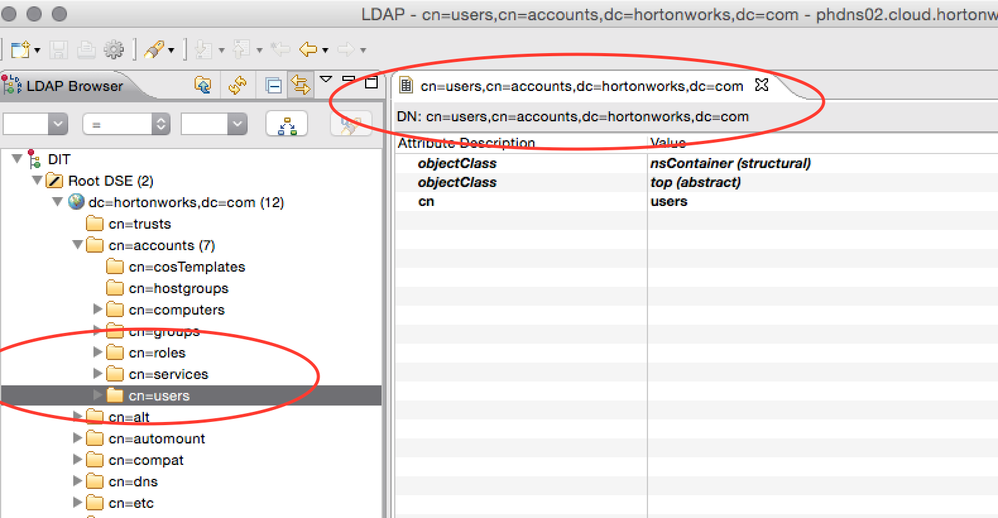998x518 pixels.
Task: Click the cn=trusts folder icon
Action: 95,223
